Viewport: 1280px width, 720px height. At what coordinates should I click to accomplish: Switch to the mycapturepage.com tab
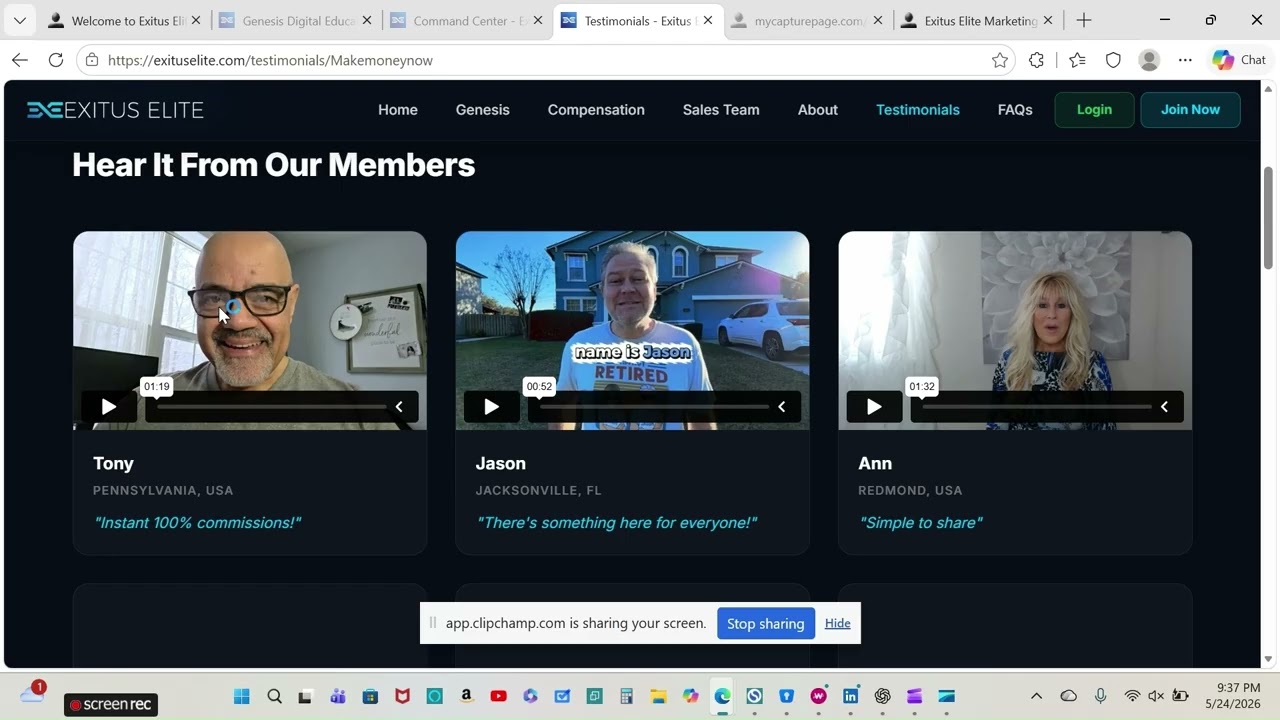click(809, 20)
